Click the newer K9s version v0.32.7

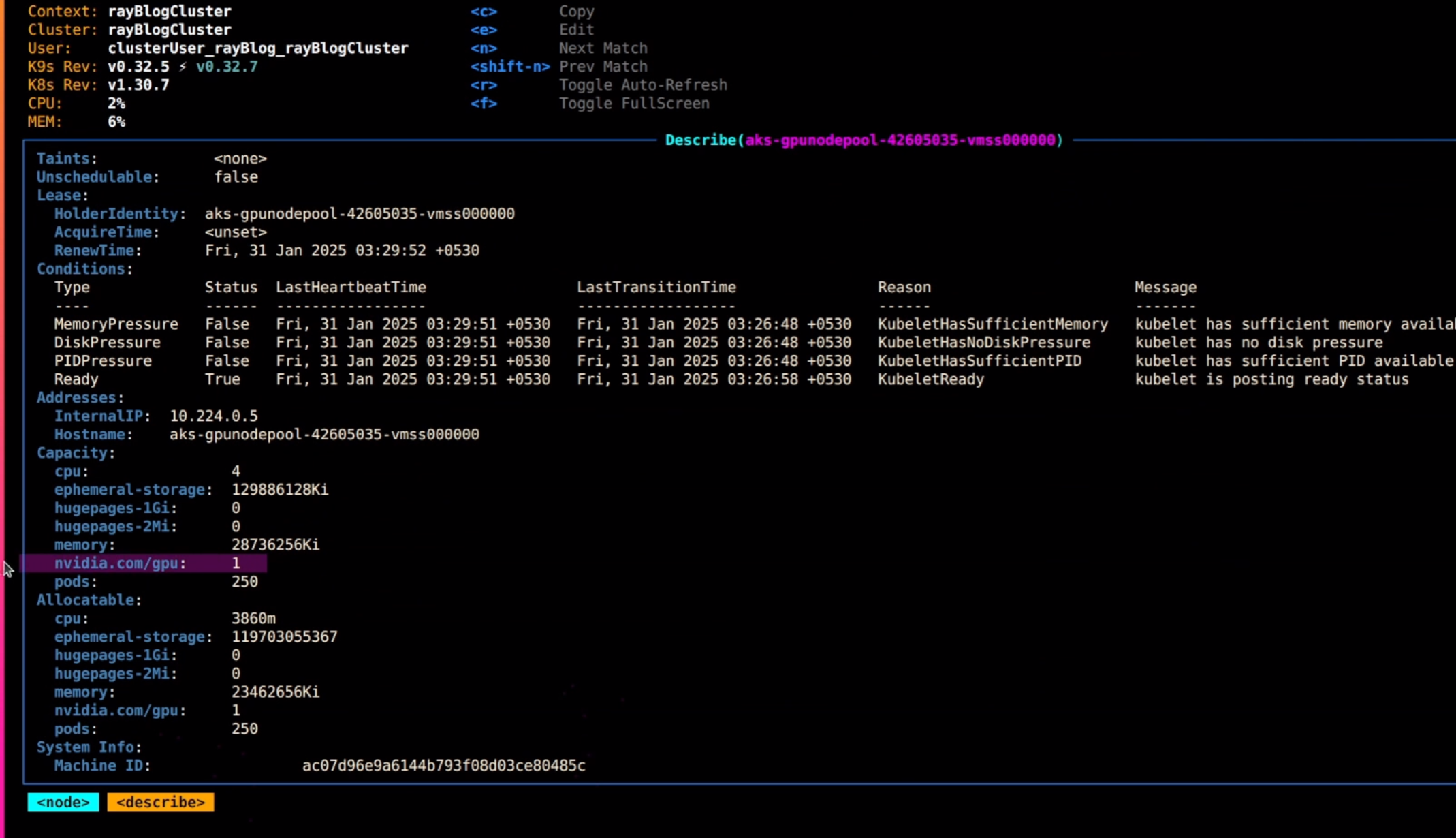click(227, 67)
